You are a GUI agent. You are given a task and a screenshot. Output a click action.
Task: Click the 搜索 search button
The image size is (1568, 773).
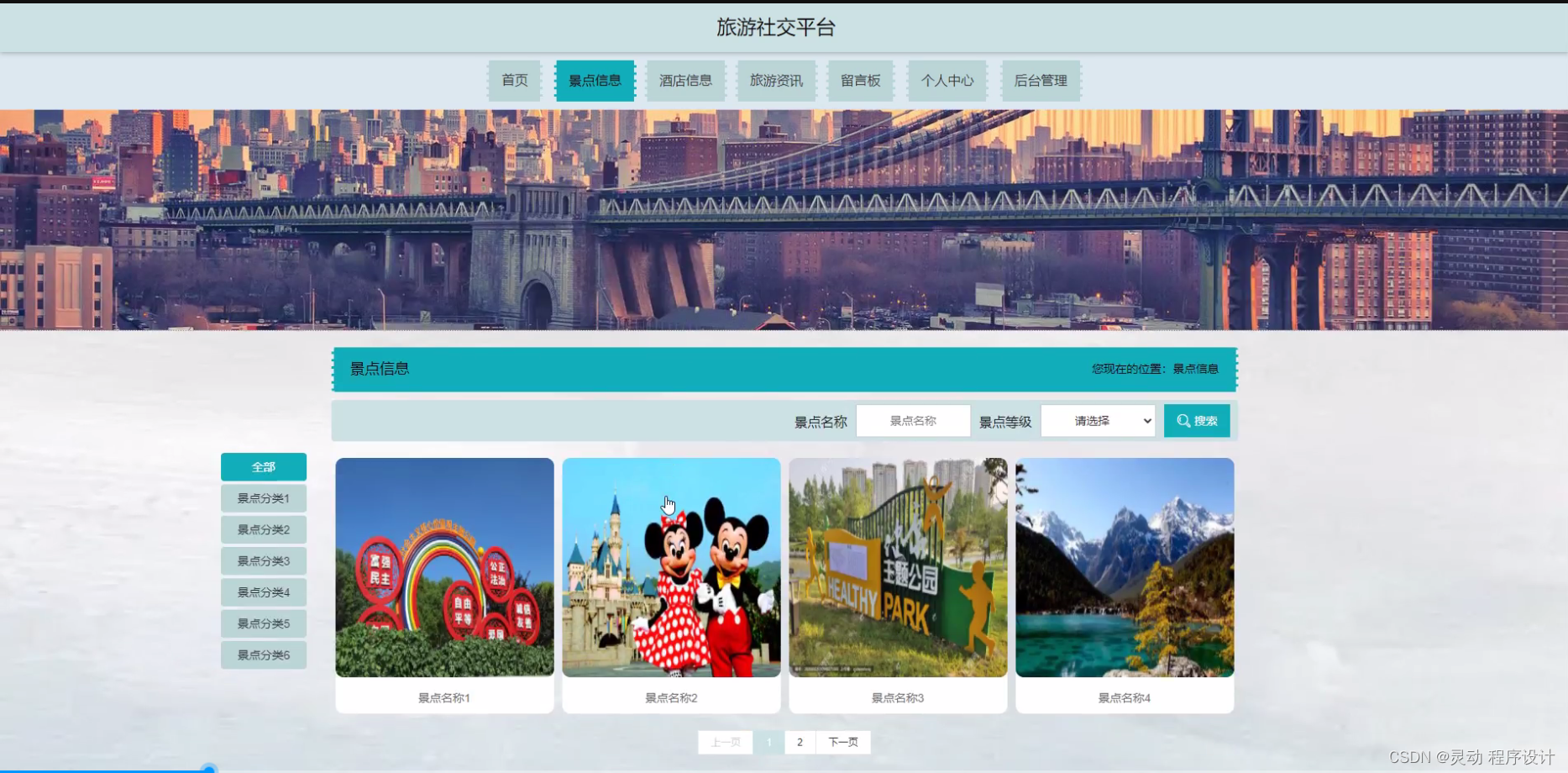1196,420
